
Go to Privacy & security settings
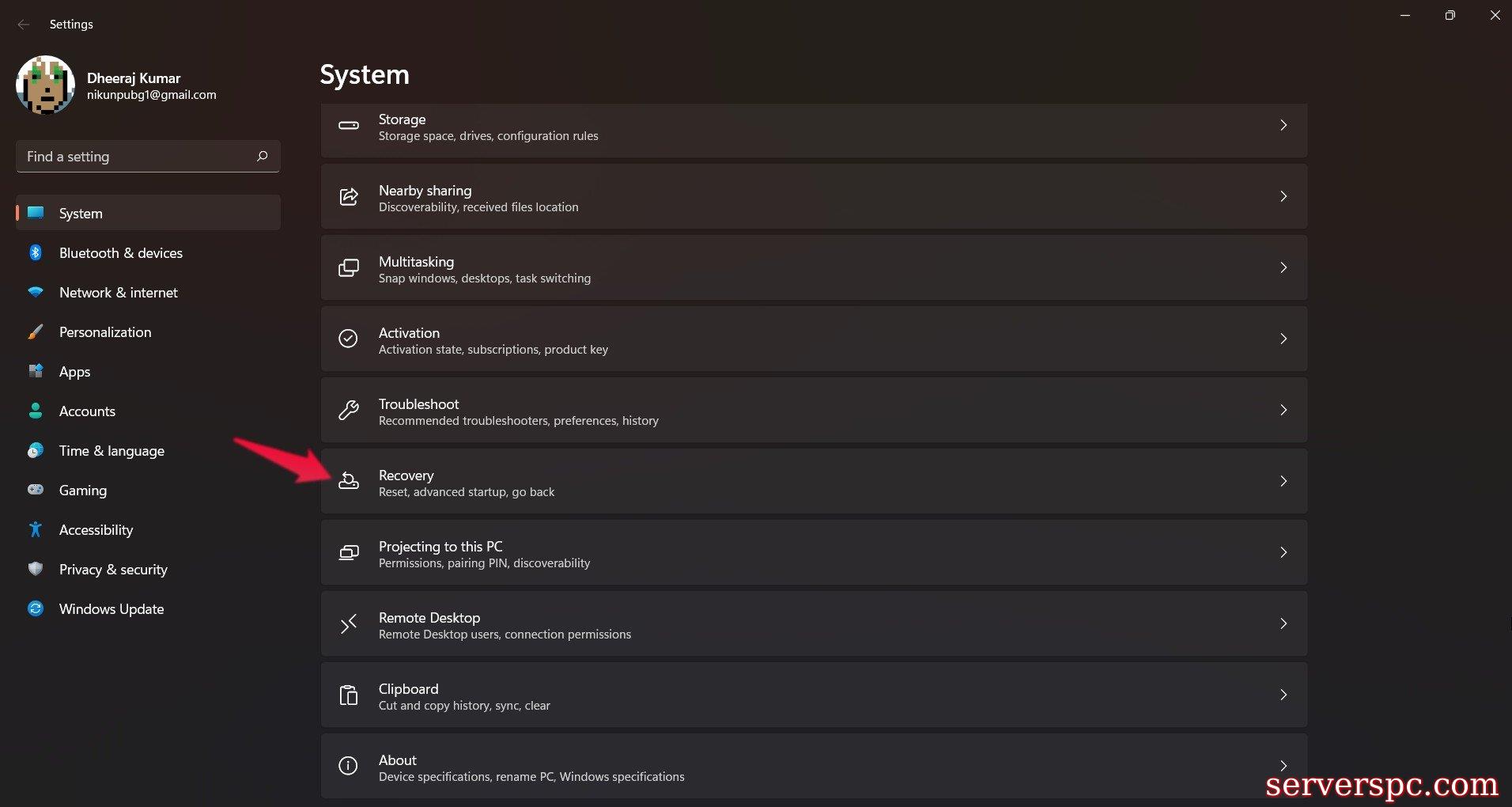(113, 570)
